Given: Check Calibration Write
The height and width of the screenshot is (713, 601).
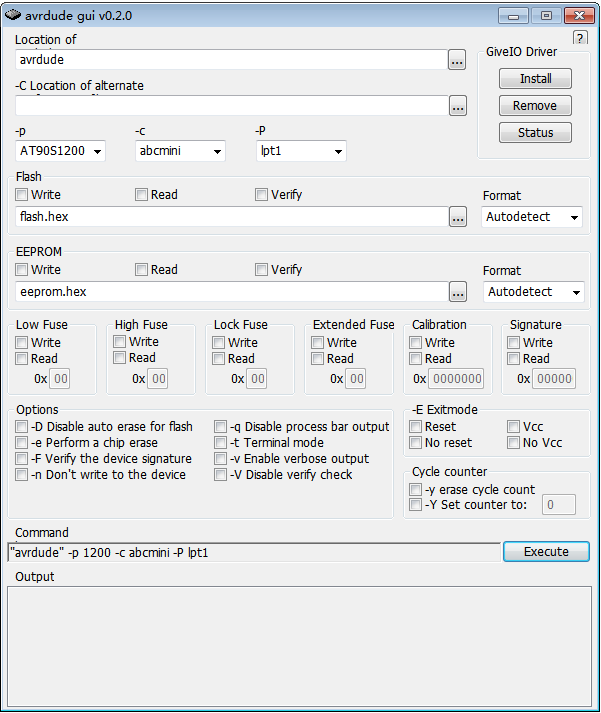Looking at the screenshot, I should point(416,342).
